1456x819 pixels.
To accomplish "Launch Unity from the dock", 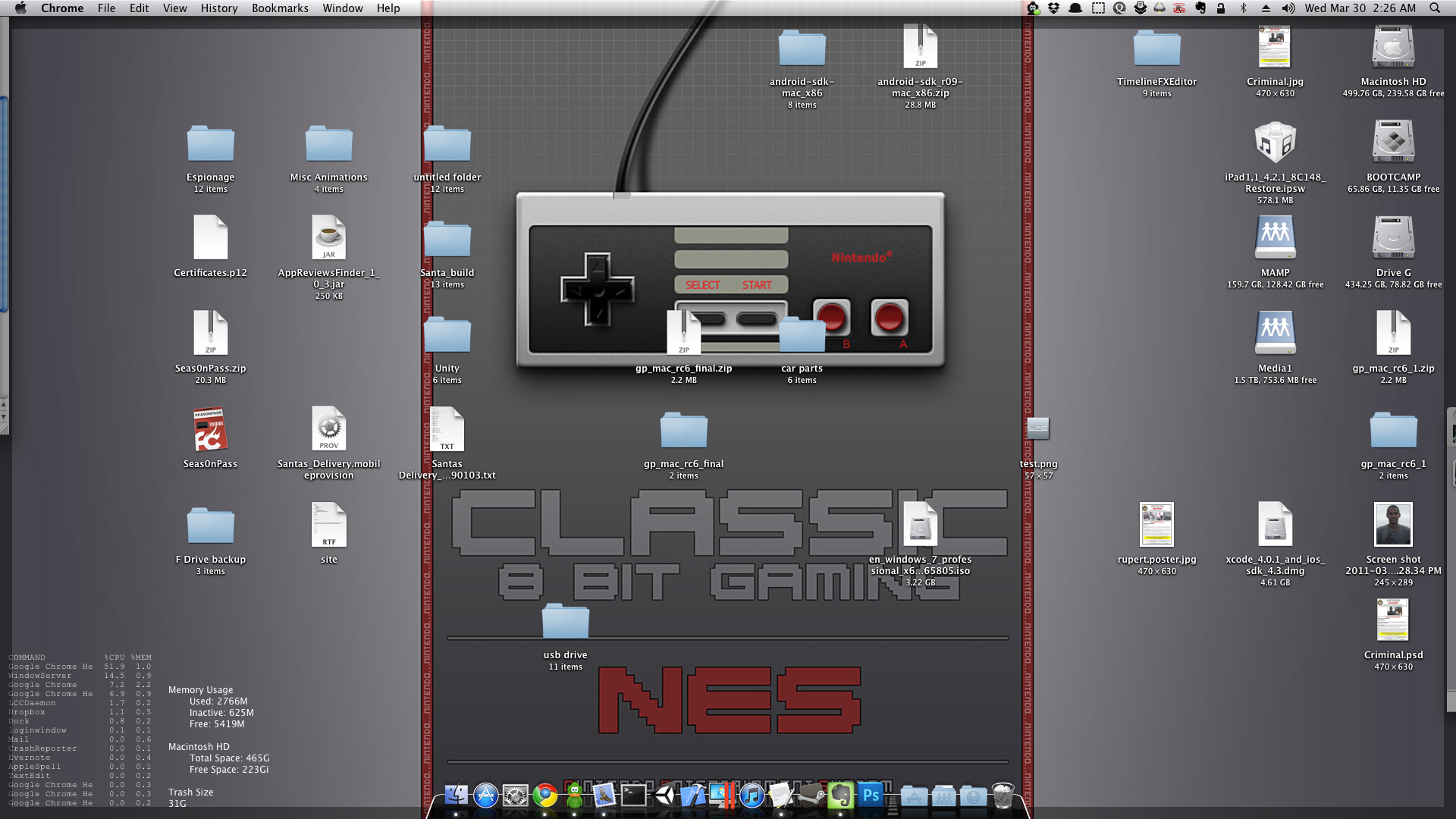I will (664, 795).
